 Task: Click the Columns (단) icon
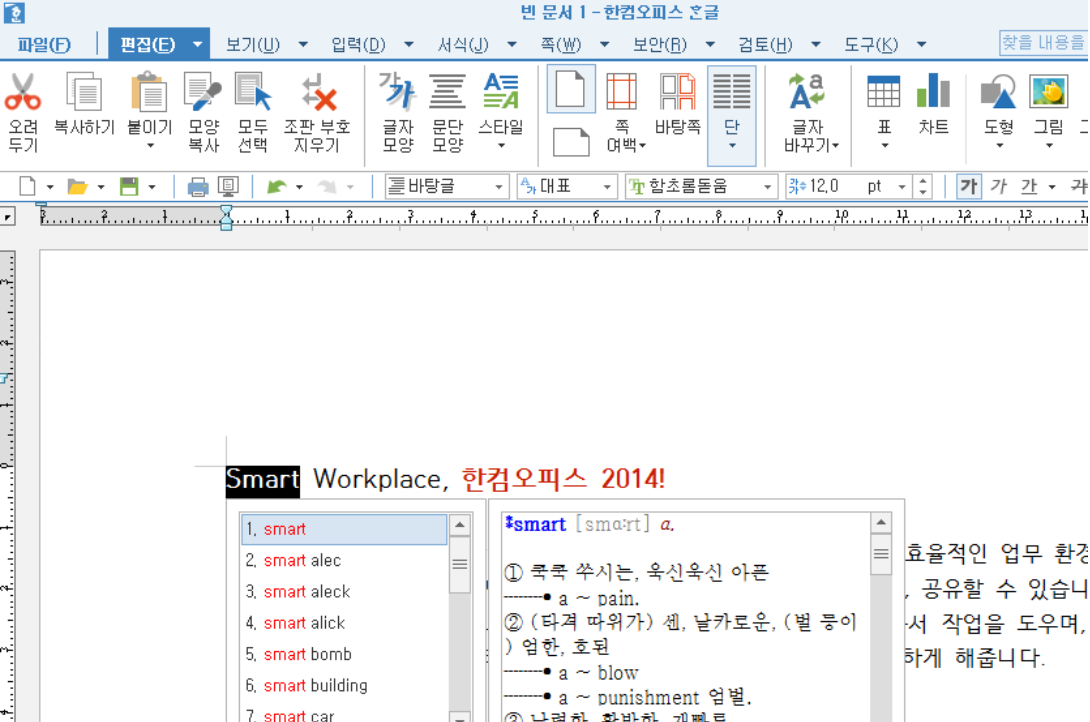click(731, 93)
